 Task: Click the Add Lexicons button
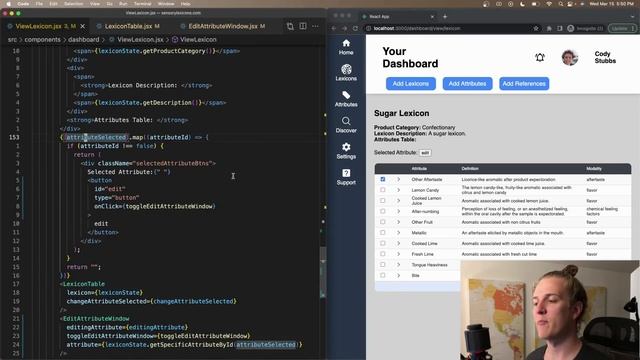coord(411,84)
